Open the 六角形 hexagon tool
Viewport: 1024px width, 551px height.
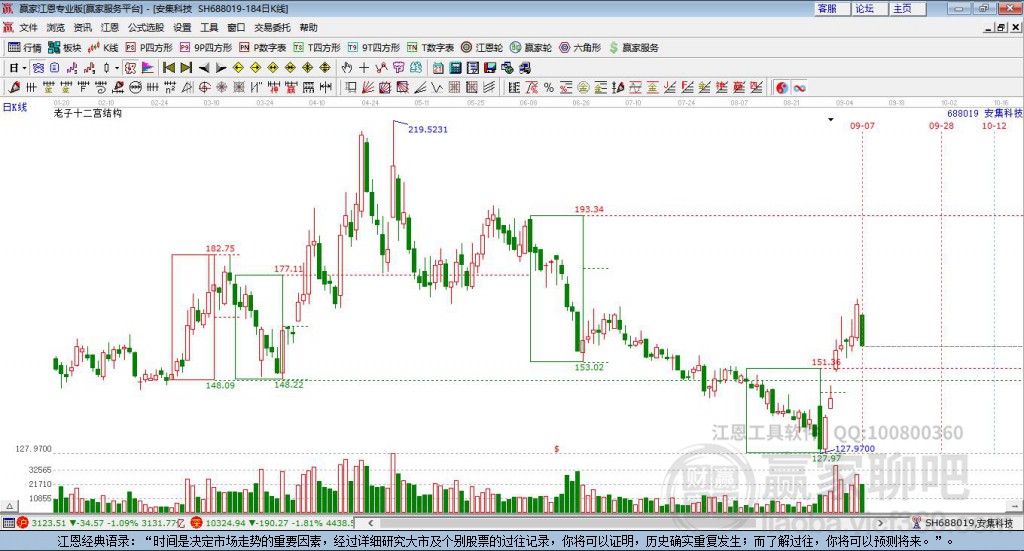pyautogui.click(x=579, y=48)
